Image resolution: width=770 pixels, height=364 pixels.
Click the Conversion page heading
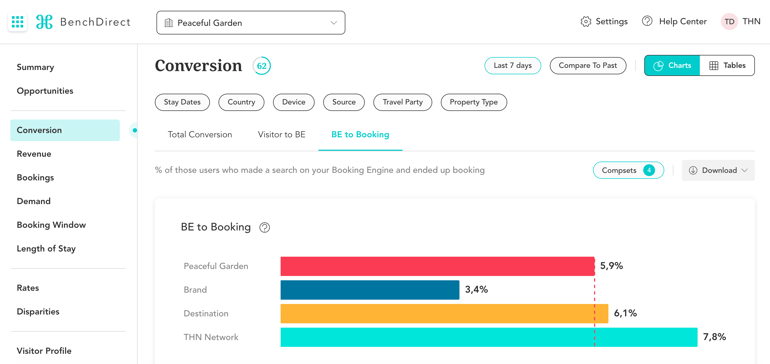[x=198, y=66]
